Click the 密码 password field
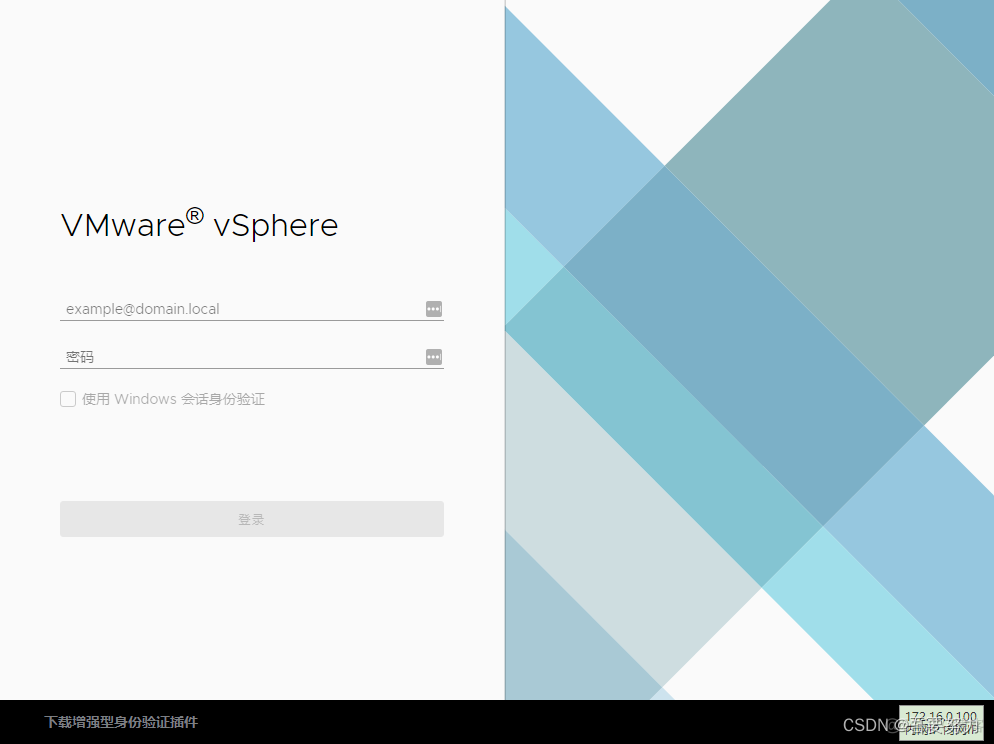The width and height of the screenshot is (994, 744). point(252,357)
